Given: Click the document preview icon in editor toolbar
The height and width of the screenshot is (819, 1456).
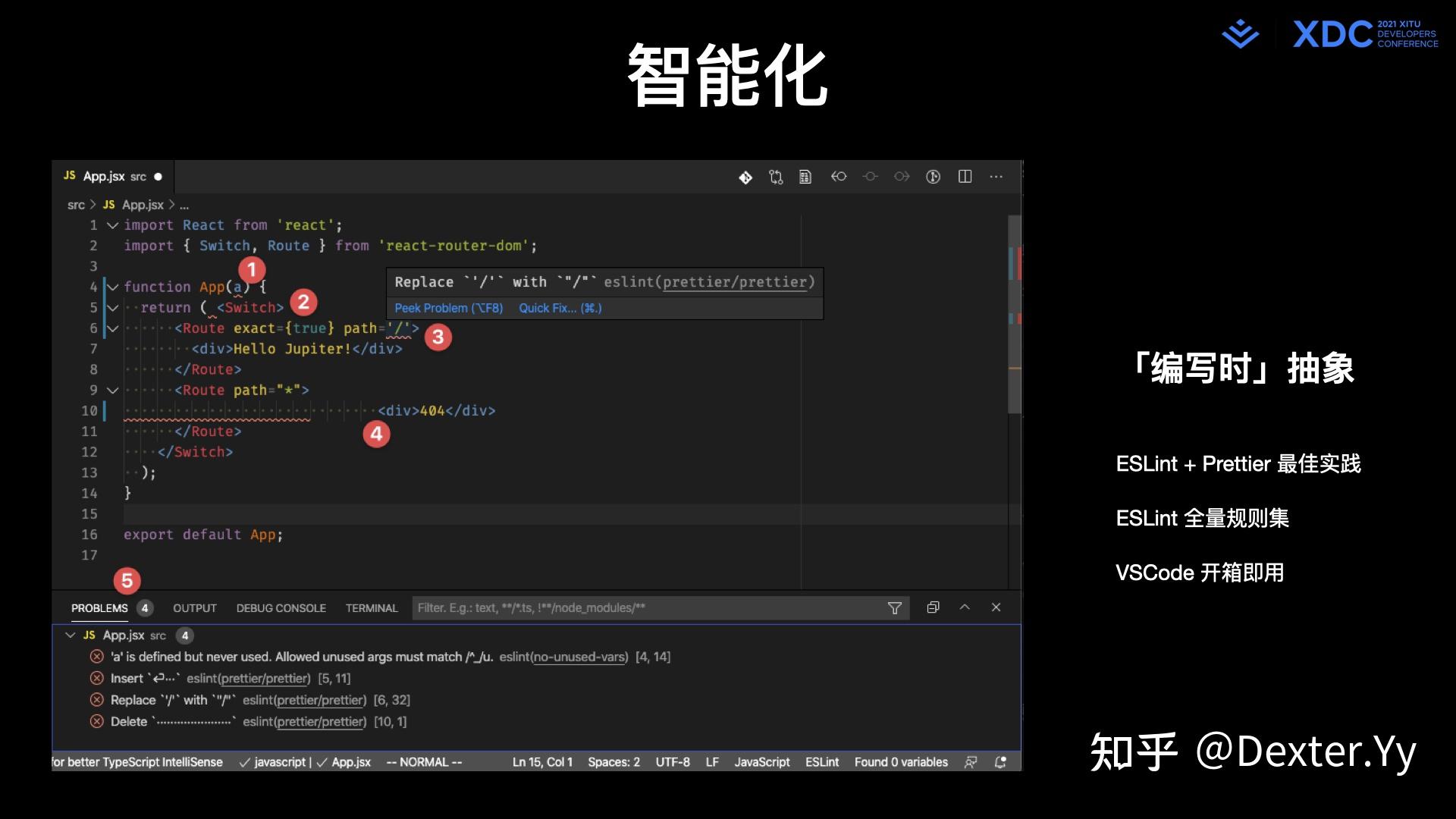Looking at the screenshot, I should coord(805,177).
